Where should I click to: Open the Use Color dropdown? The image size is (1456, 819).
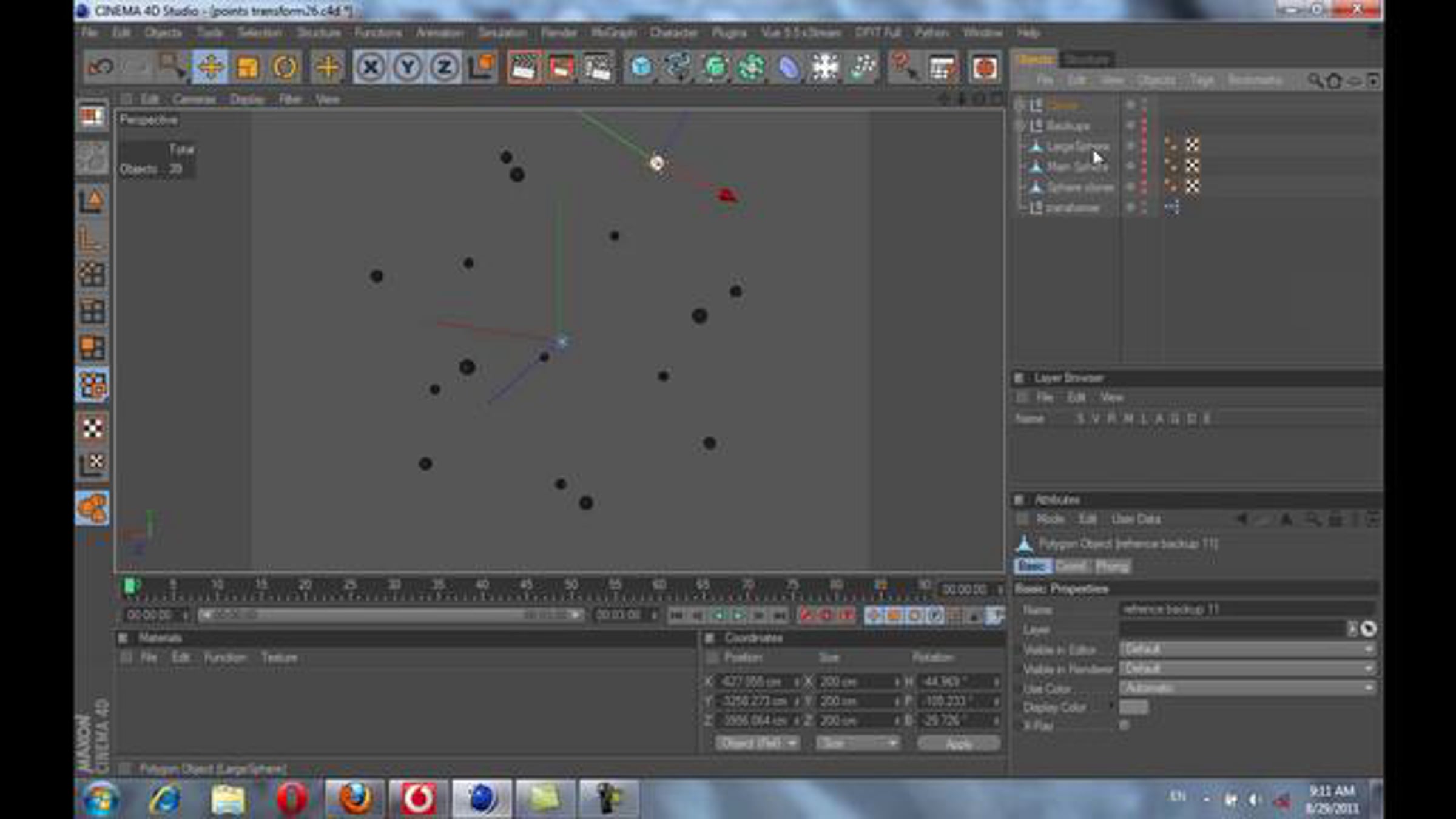pyautogui.click(x=1247, y=688)
